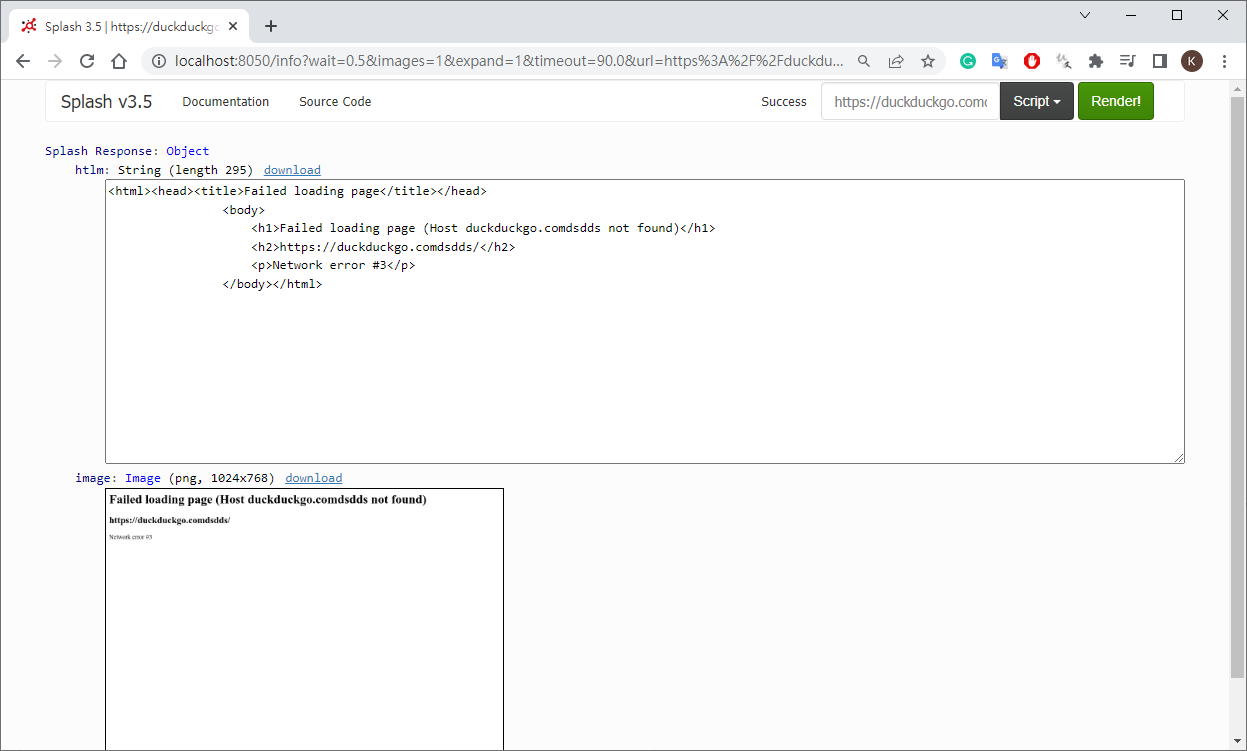This screenshot has width=1247, height=751.
Task: Click the share this page icon
Action: [x=896, y=61]
